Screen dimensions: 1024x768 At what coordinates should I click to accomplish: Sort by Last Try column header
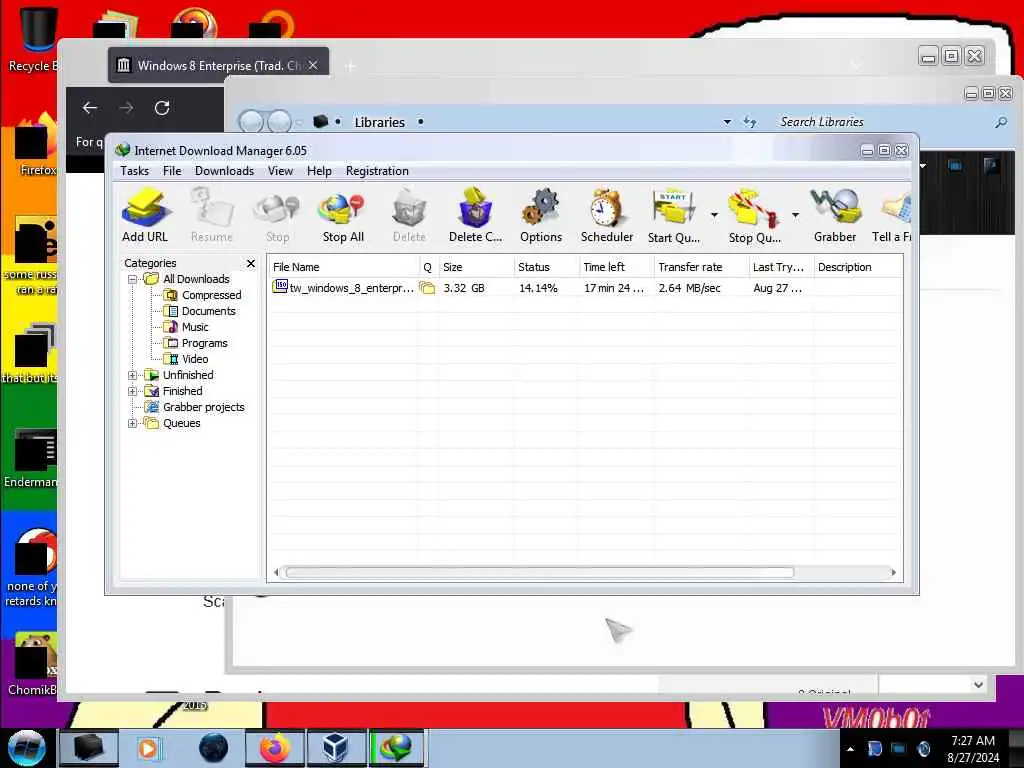(x=781, y=267)
